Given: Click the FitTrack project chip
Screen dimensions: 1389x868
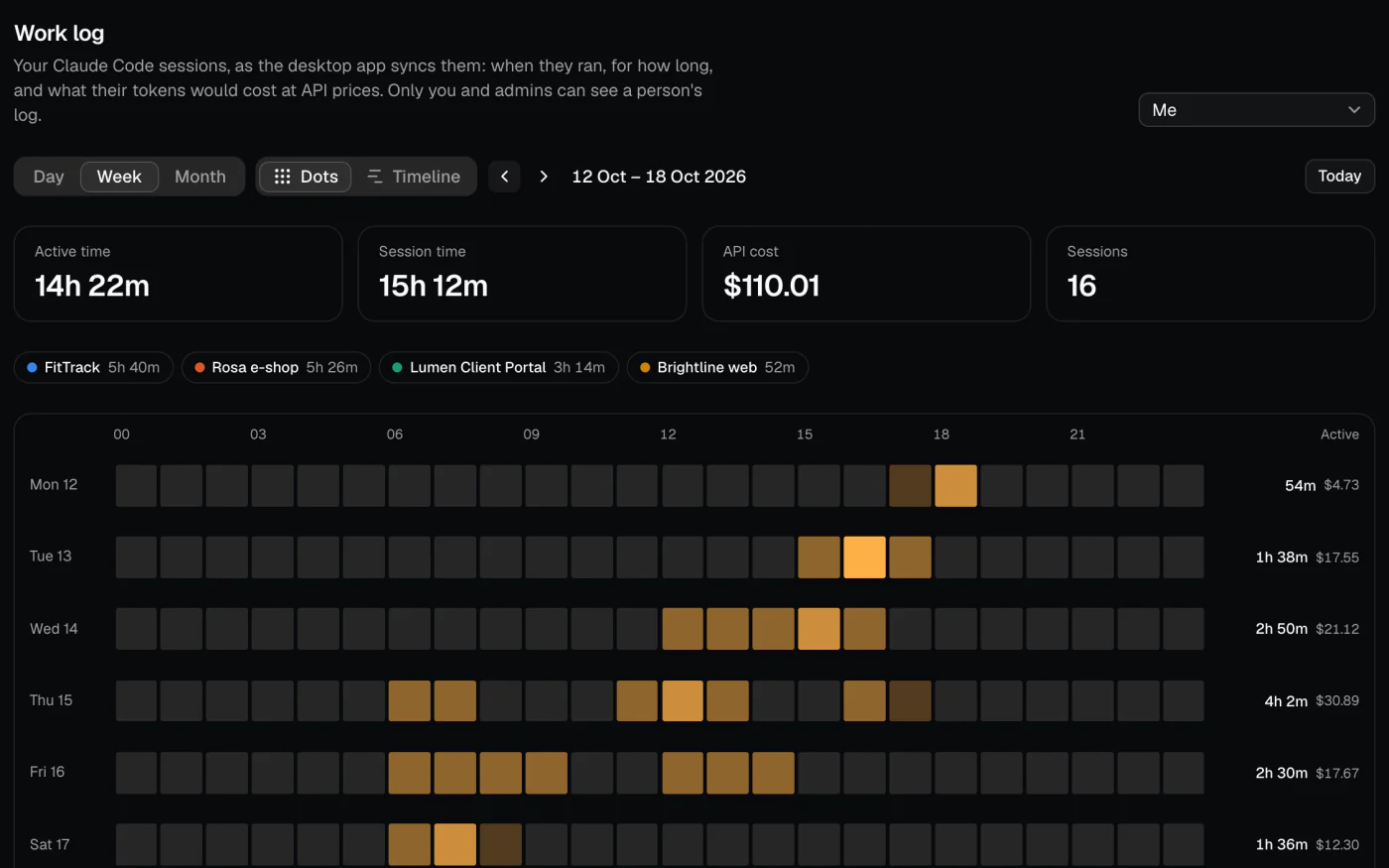Looking at the screenshot, I should (x=93, y=368).
